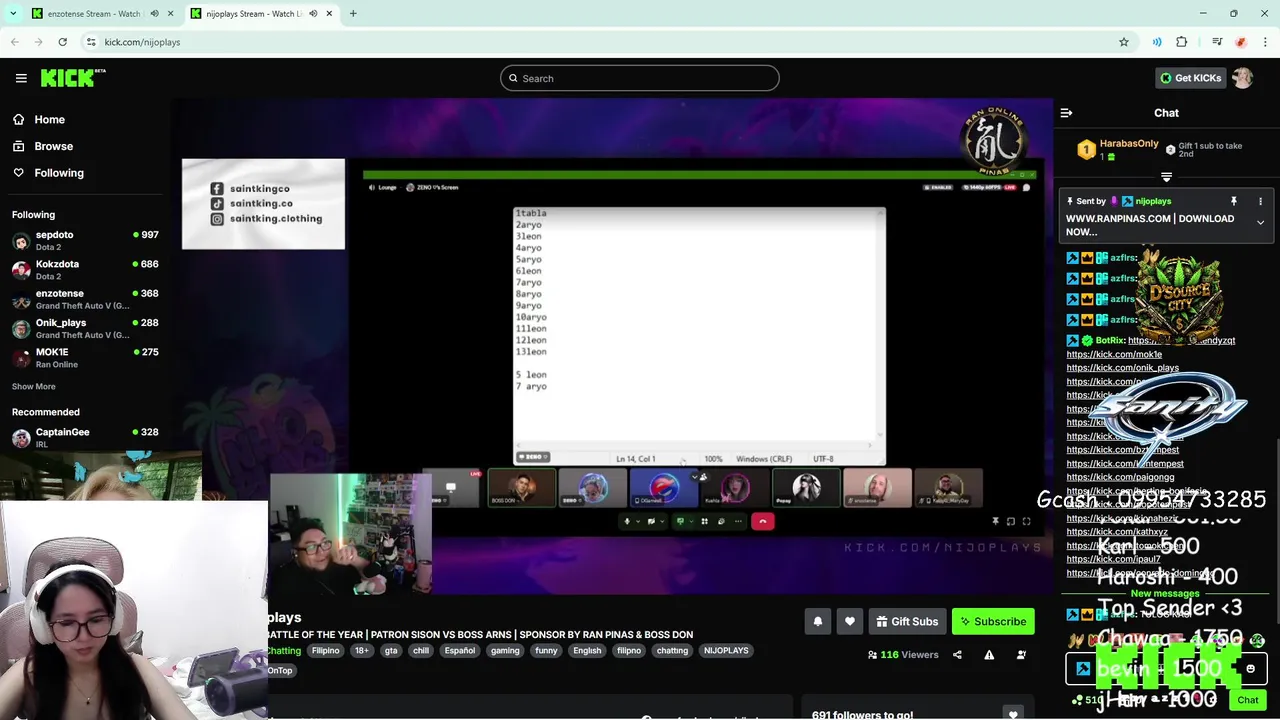Jump to New messages in chat

coord(1165,594)
